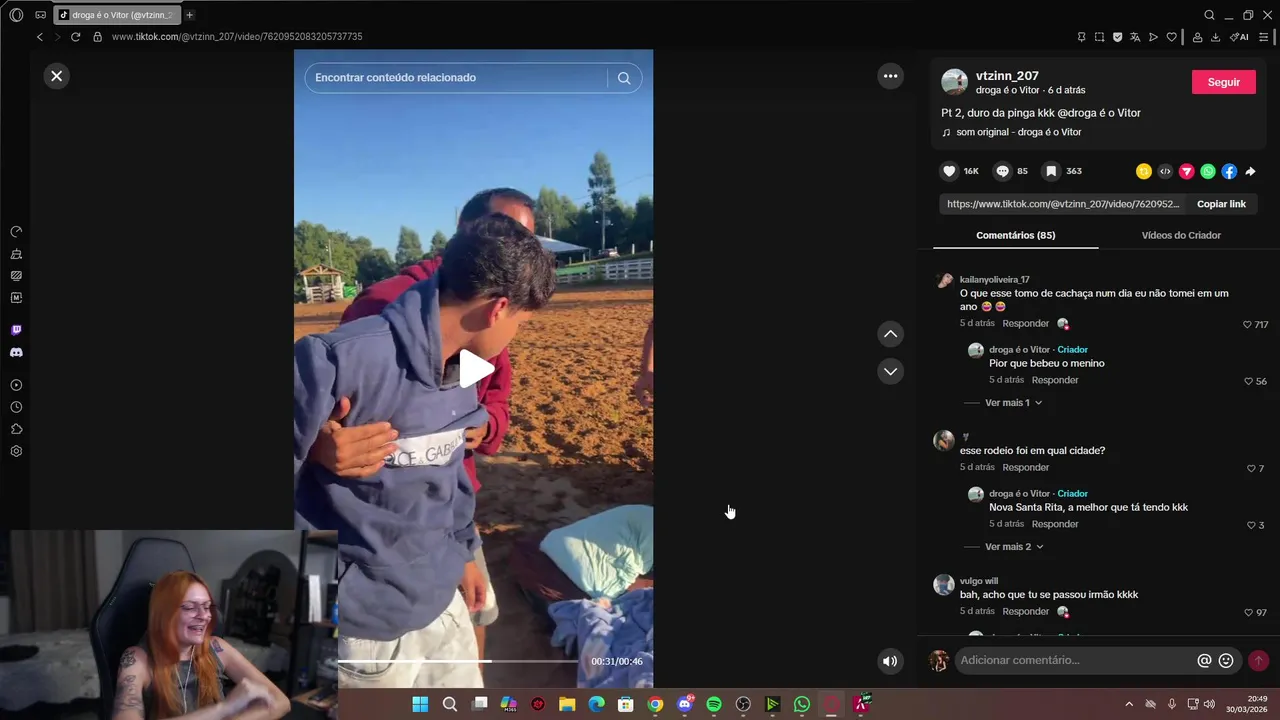Open som original - droga é o Vitor
Screen dimensions: 1280x720
click(x=1018, y=132)
